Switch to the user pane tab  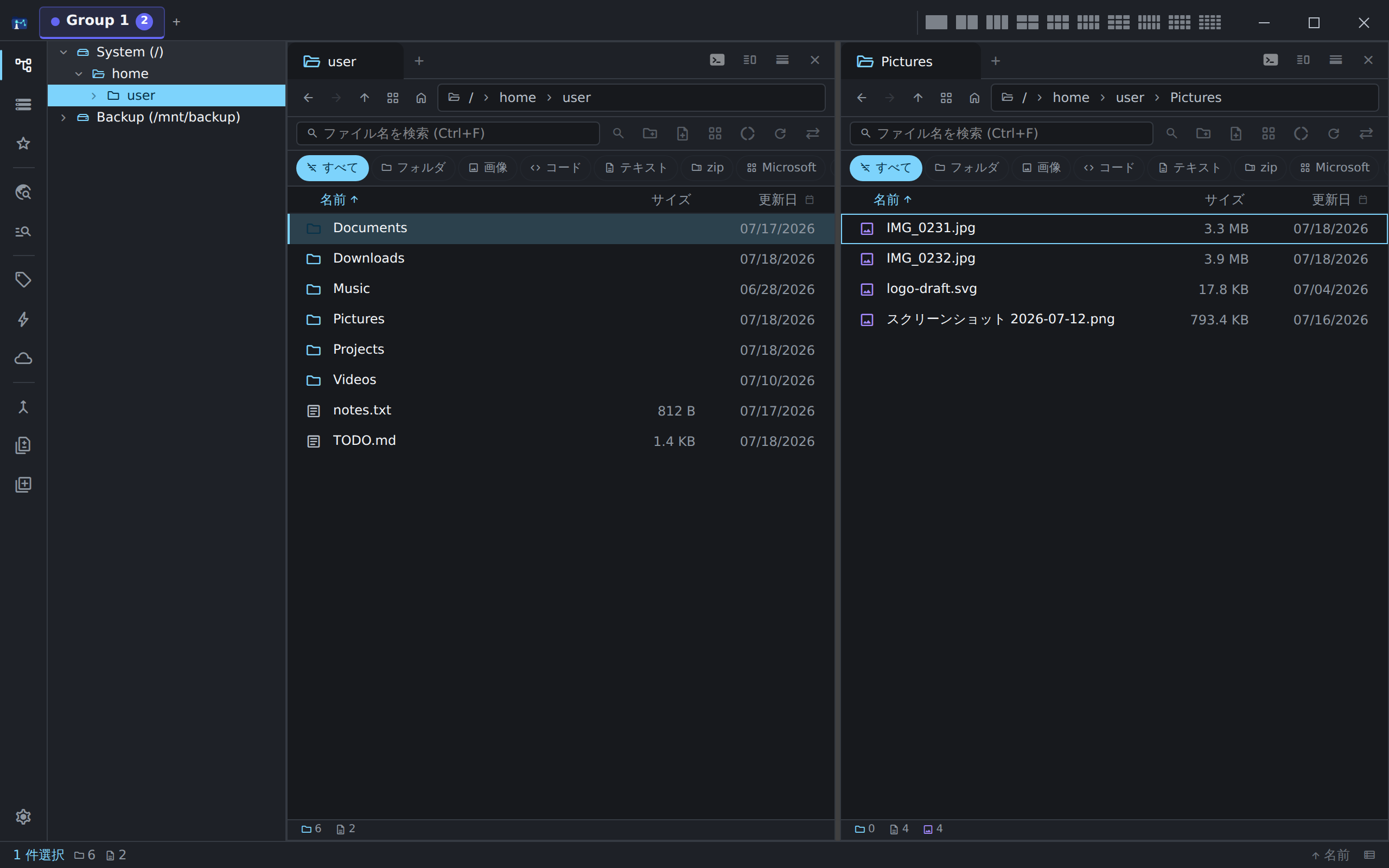pos(346,61)
